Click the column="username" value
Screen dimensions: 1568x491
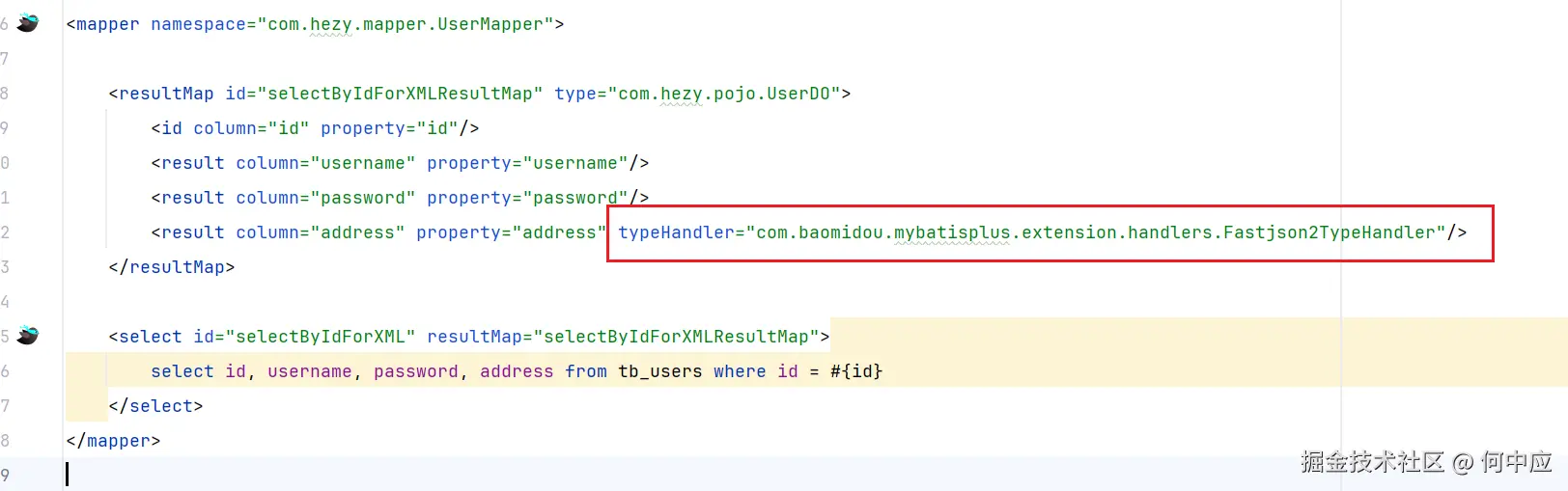363,163
